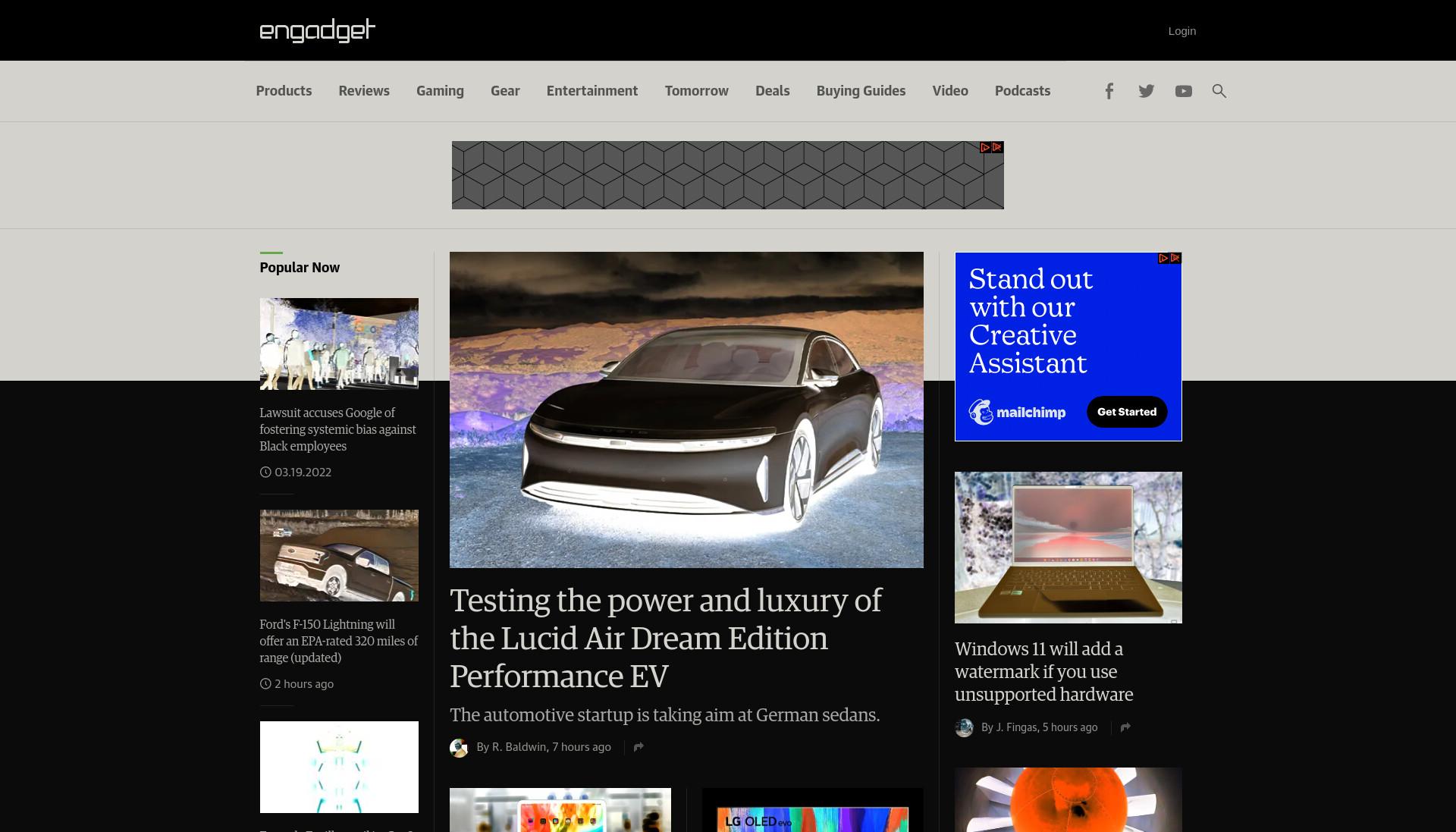
Task: Click the Google lawsuit thumbnail
Action: pos(339,344)
